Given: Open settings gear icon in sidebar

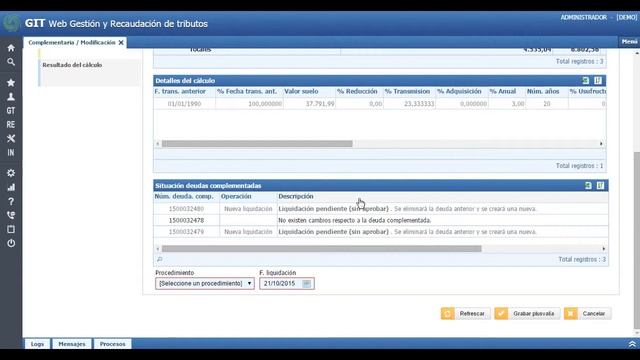Looking at the screenshot, I should [x=11, y=173].
